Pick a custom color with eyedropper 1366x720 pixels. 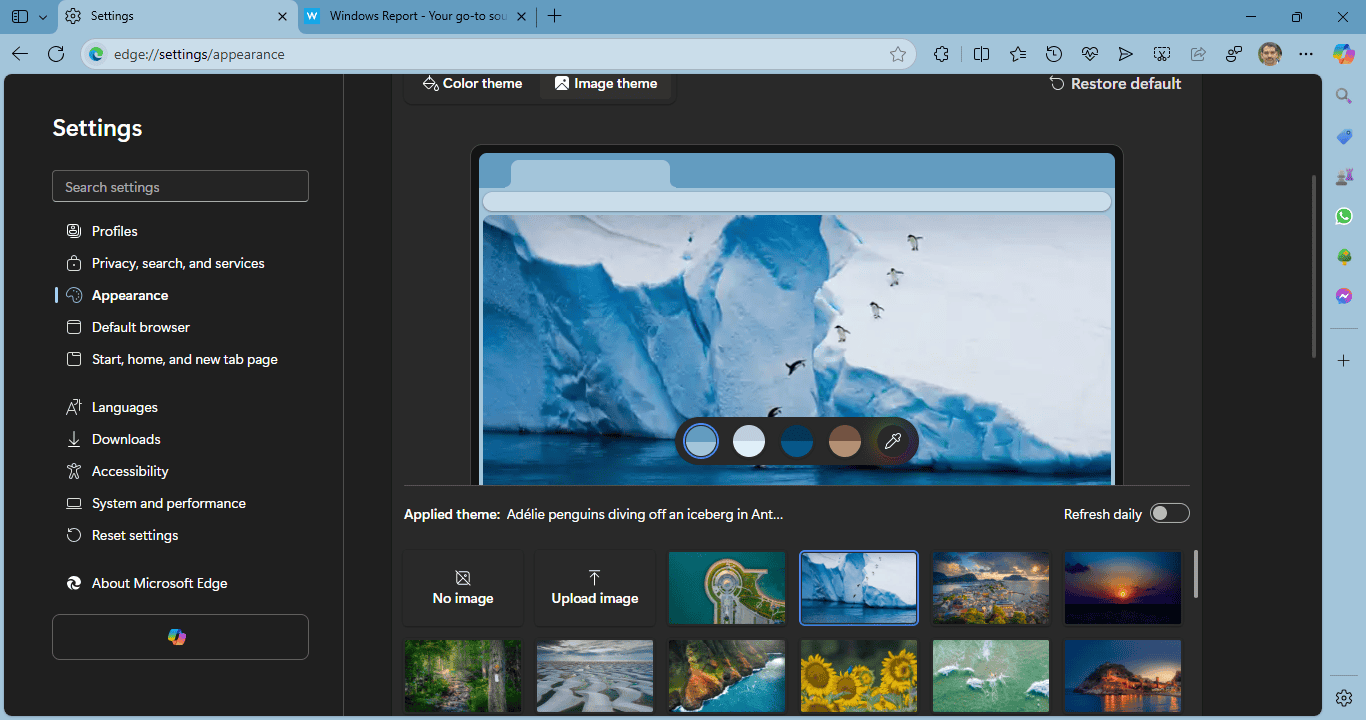pos(893,441)
